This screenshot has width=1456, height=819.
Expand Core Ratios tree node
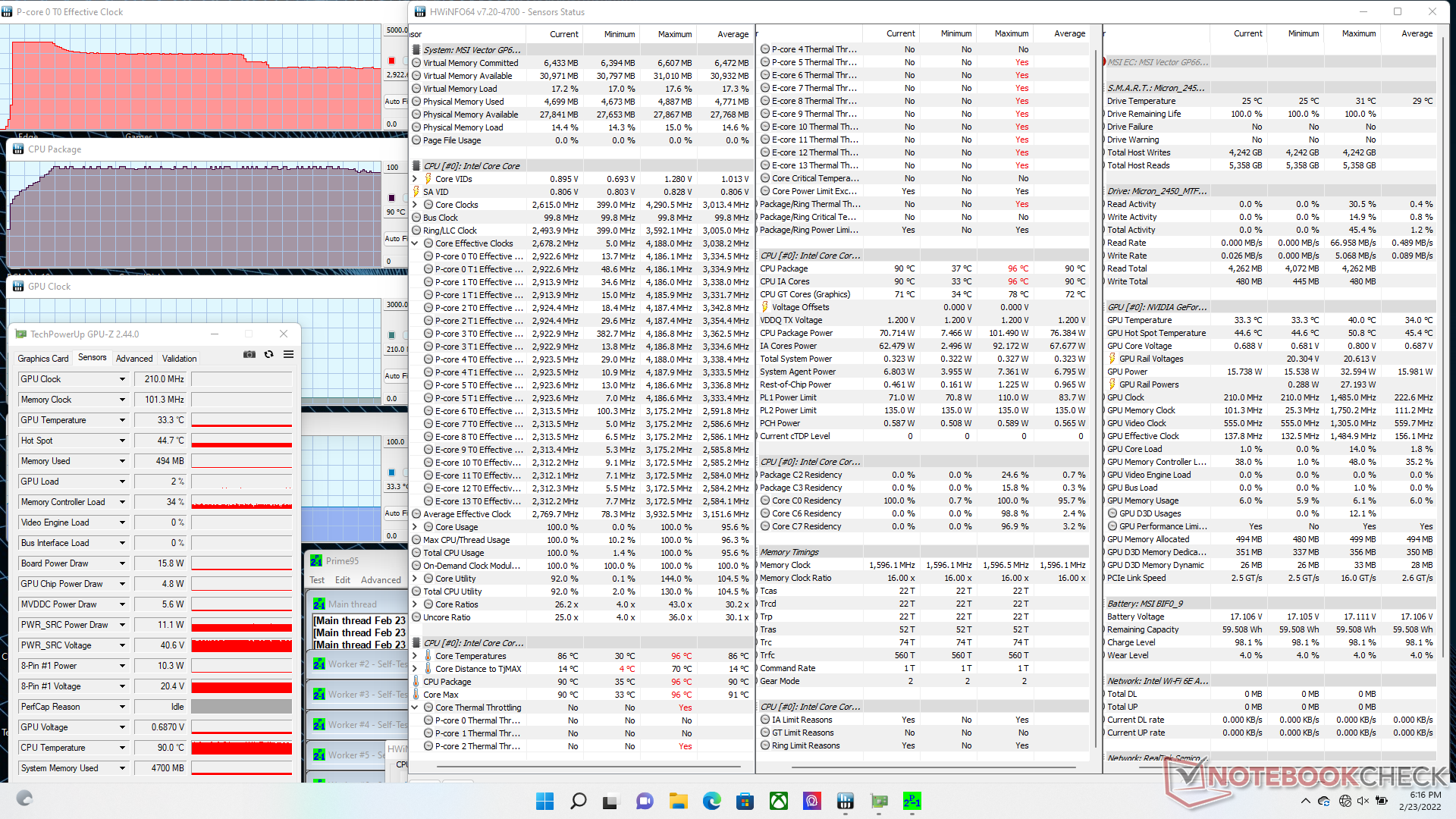click(x=415, y=604)
